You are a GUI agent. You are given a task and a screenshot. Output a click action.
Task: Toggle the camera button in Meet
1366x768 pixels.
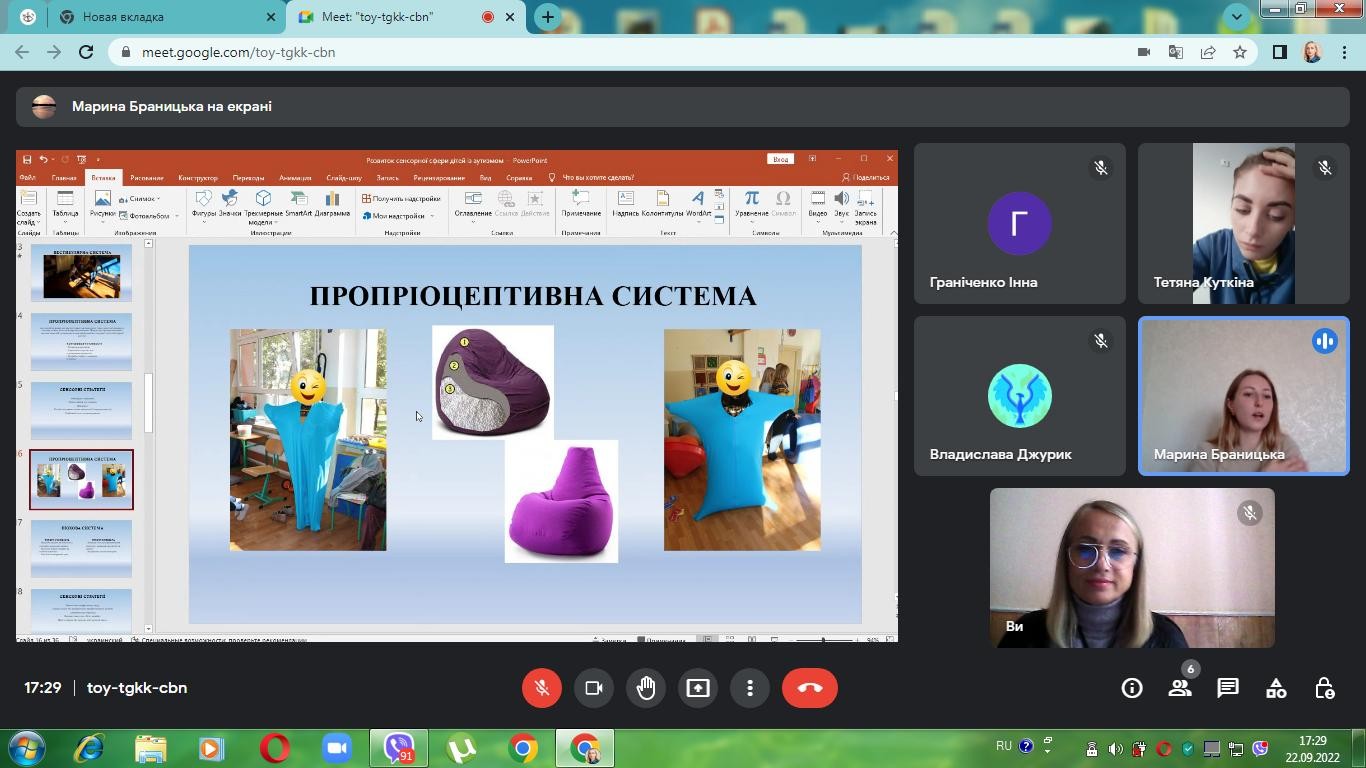coord(594,688)
